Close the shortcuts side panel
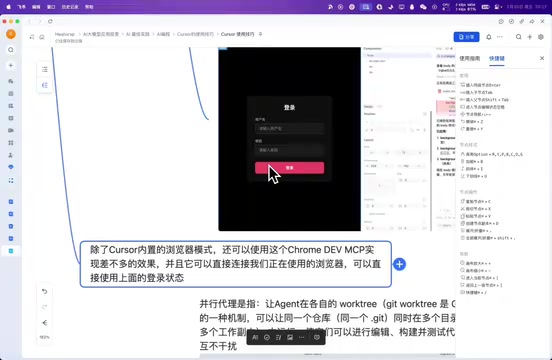This screenshot has height=360, width=552. pos(542,58)
